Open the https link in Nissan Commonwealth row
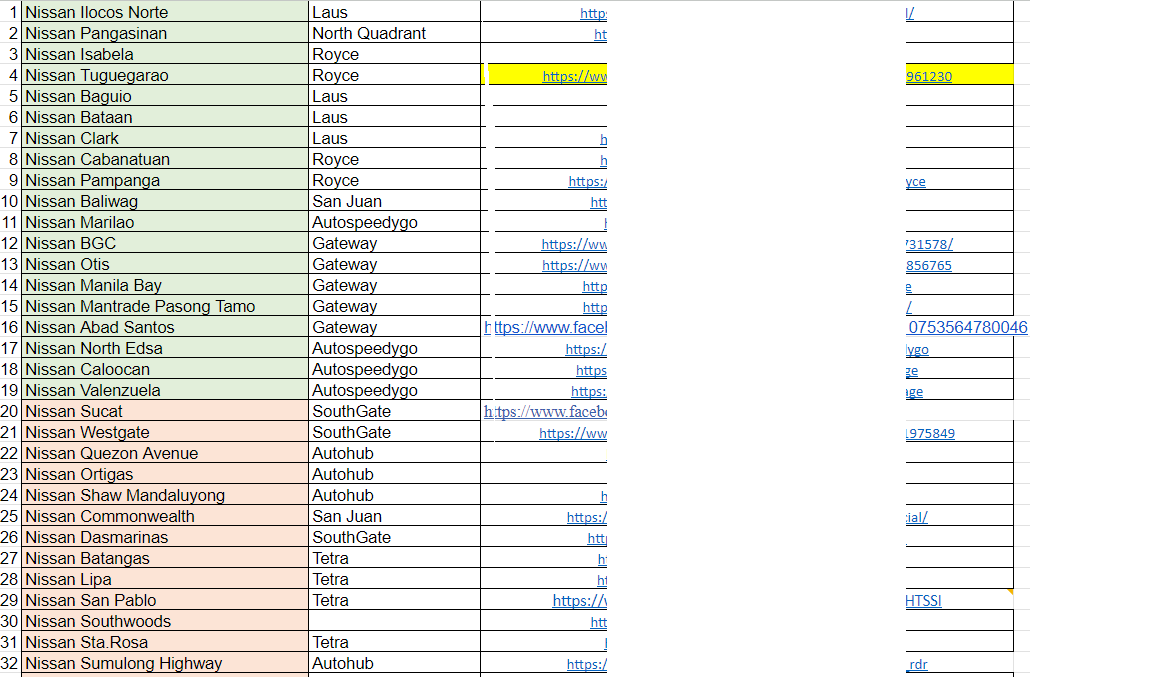 click(x=587, y=517)
